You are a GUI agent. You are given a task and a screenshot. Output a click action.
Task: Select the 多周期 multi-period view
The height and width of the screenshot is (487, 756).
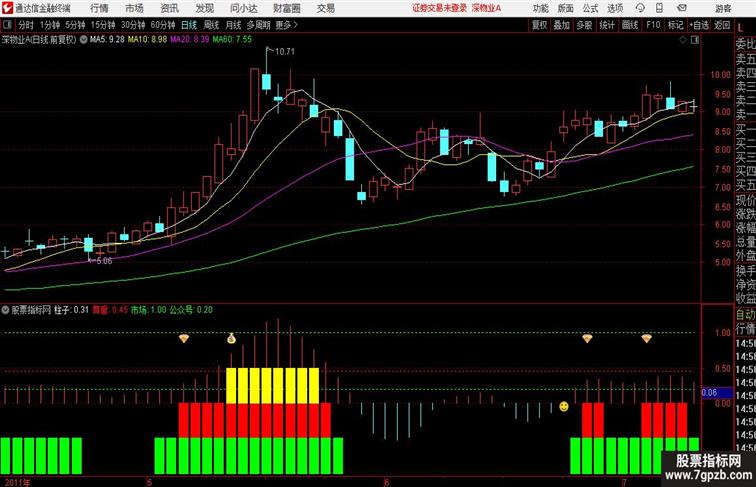pyautogui.click(x=258, y=25)
